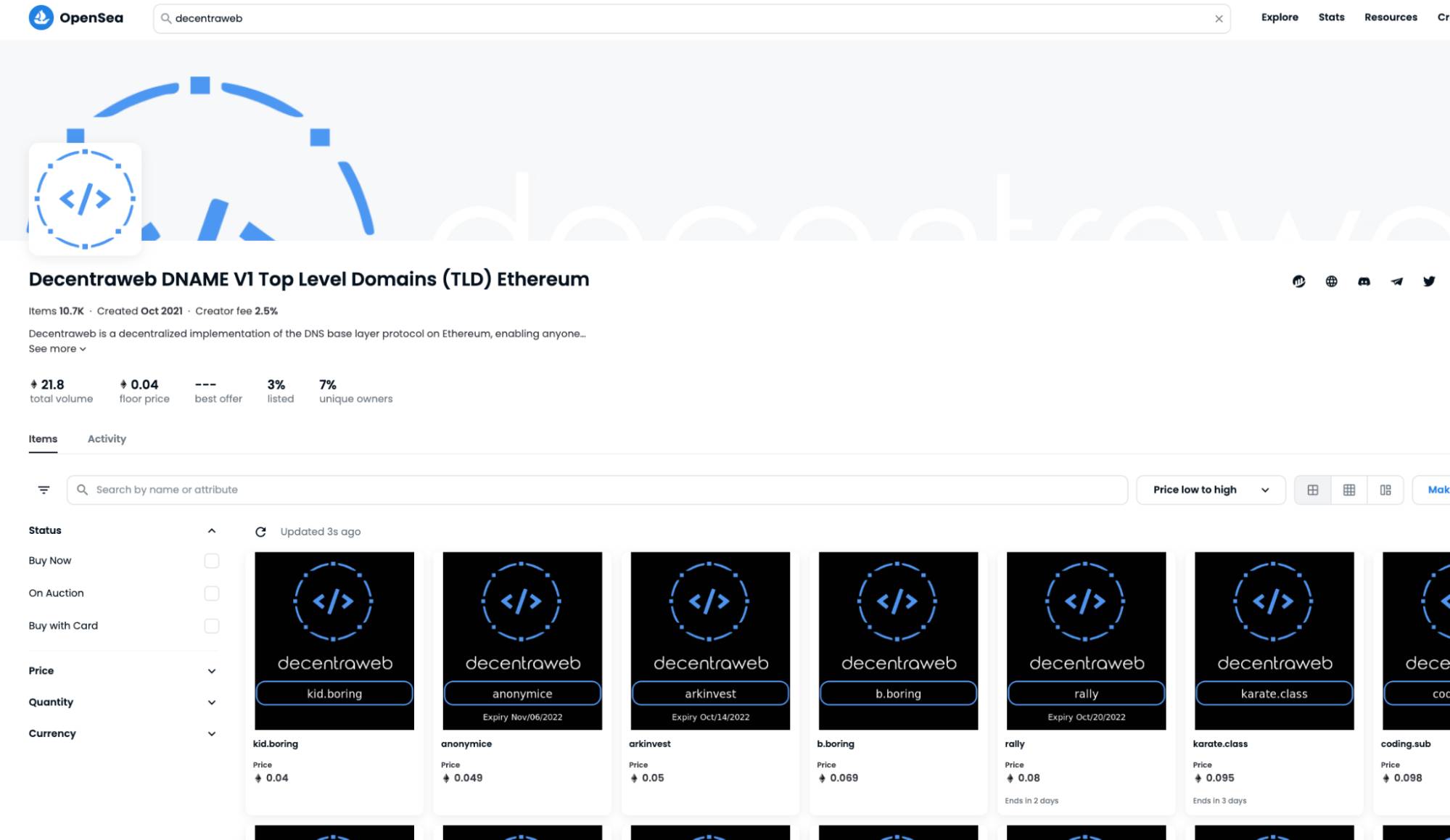Clear the search with the X button
The image size is (1450, 840).
[1219, 19]
